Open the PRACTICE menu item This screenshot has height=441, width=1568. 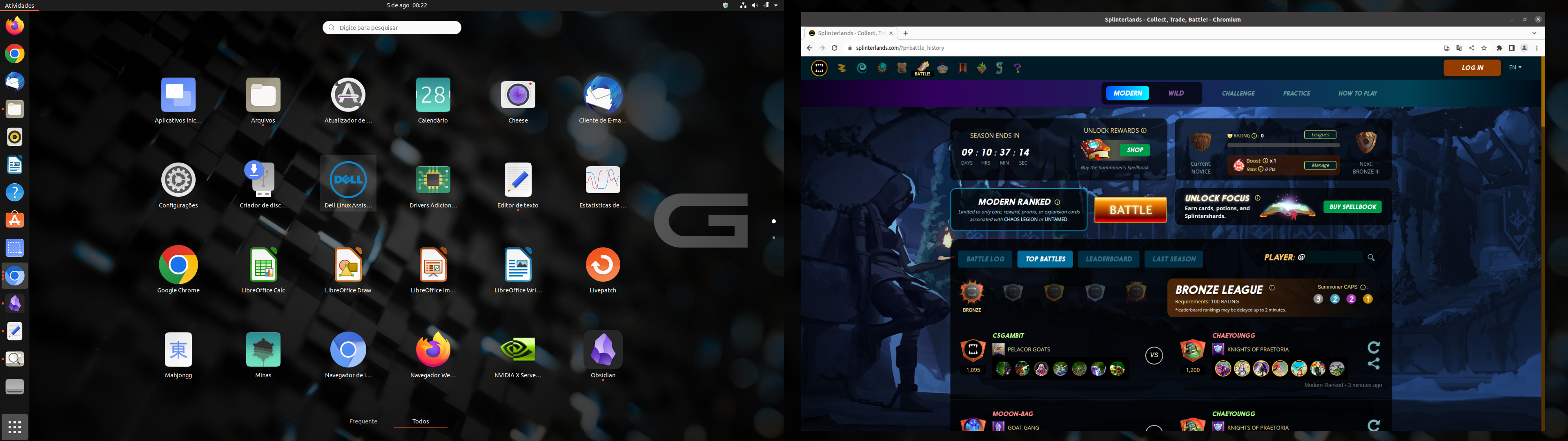[1296, 93]
